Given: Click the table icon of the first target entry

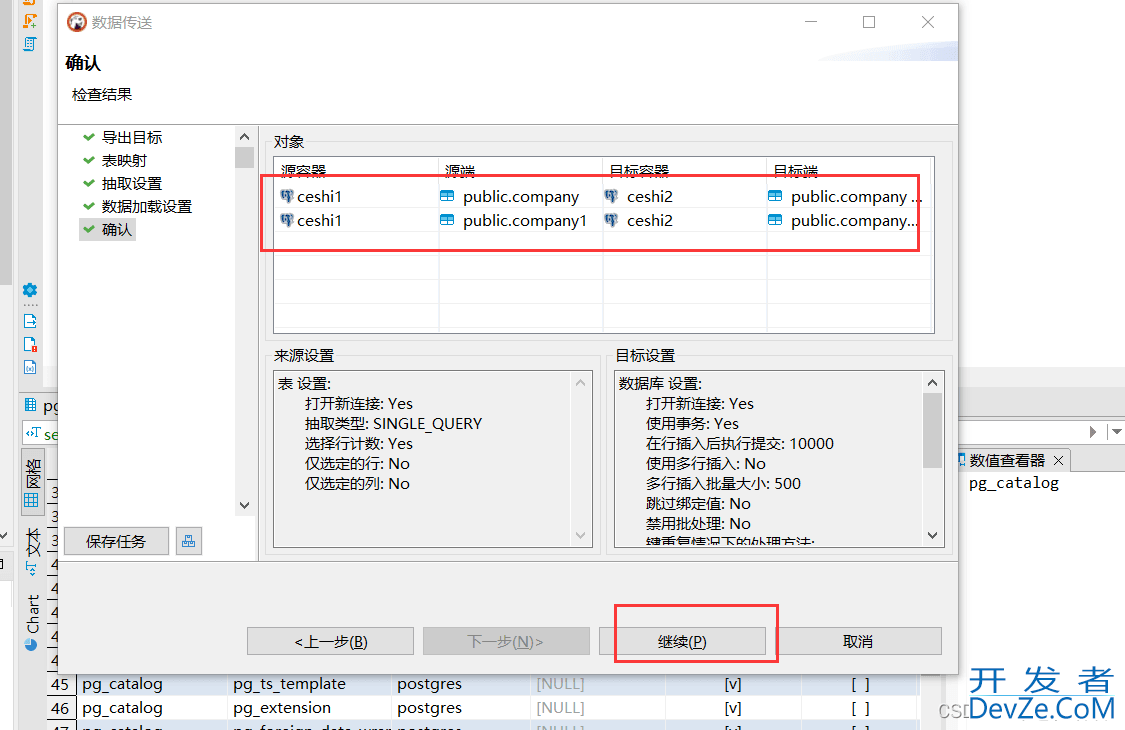Looking at the screenshot, I should click(x=775, y=196).
